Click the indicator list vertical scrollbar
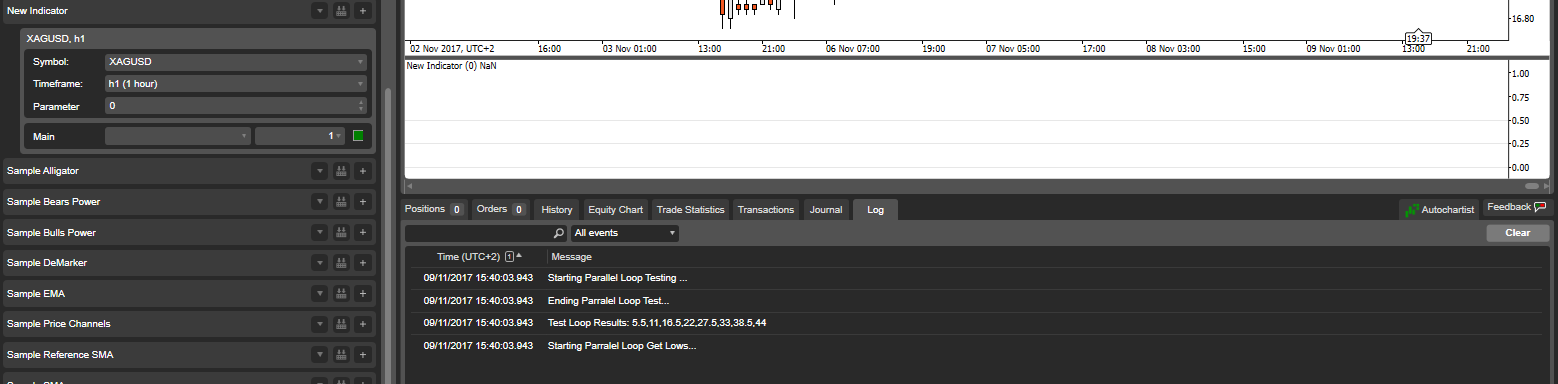The height and width of the screenshot is (384, 1558). [x=388, y=235]
